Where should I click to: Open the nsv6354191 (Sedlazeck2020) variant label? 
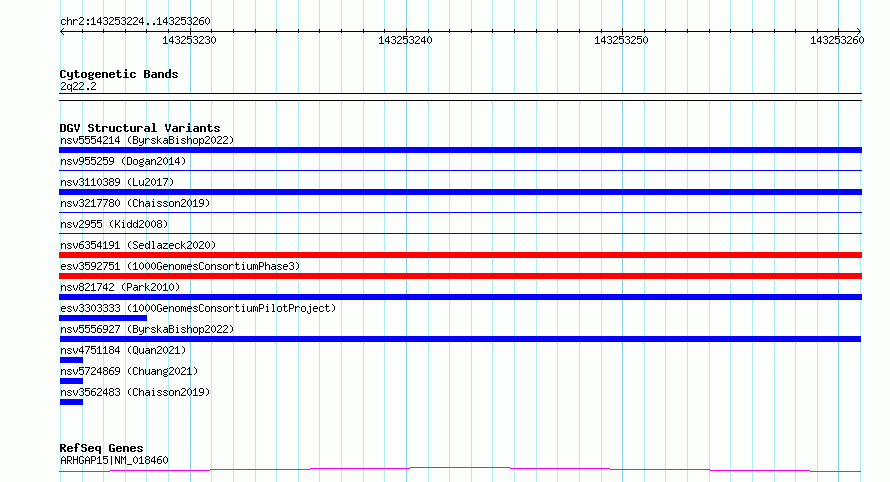click(x=138, y=245)
